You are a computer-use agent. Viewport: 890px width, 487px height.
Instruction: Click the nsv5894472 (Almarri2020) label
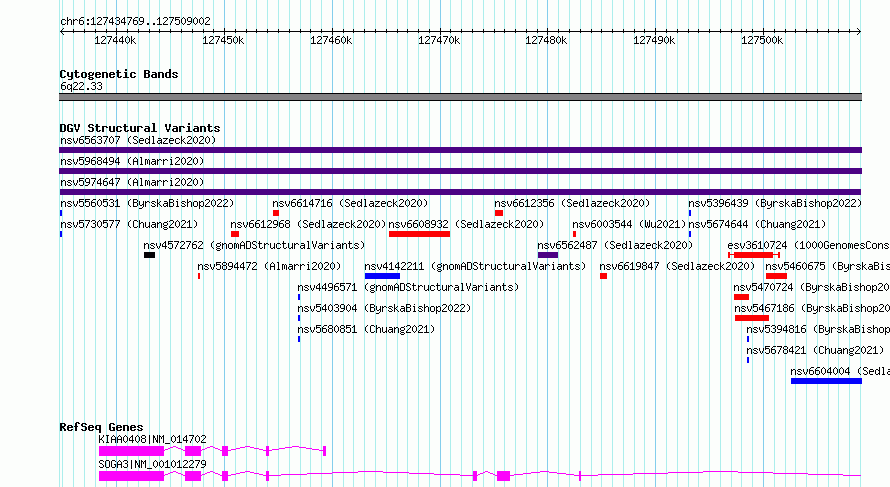point(269,266)
